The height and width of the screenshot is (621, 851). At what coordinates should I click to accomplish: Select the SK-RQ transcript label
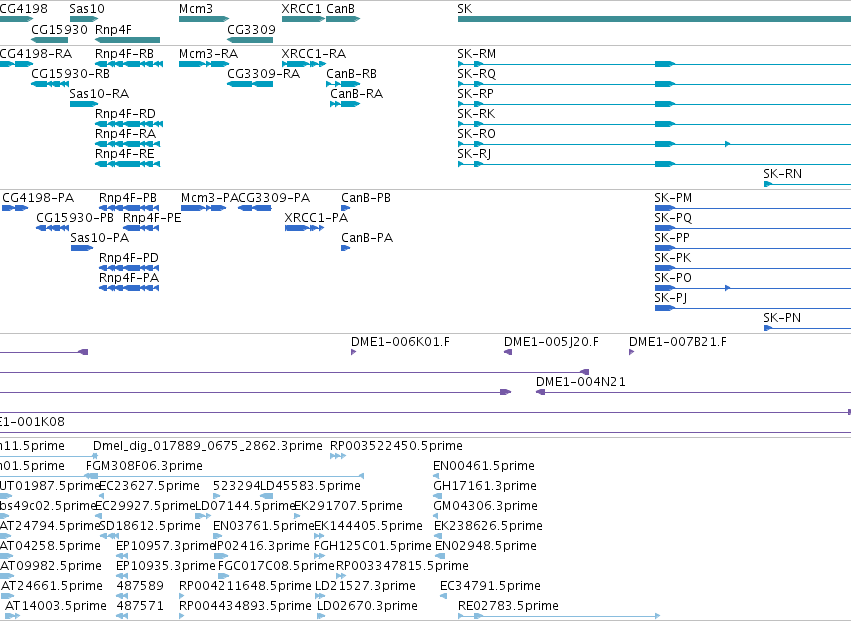477,74
